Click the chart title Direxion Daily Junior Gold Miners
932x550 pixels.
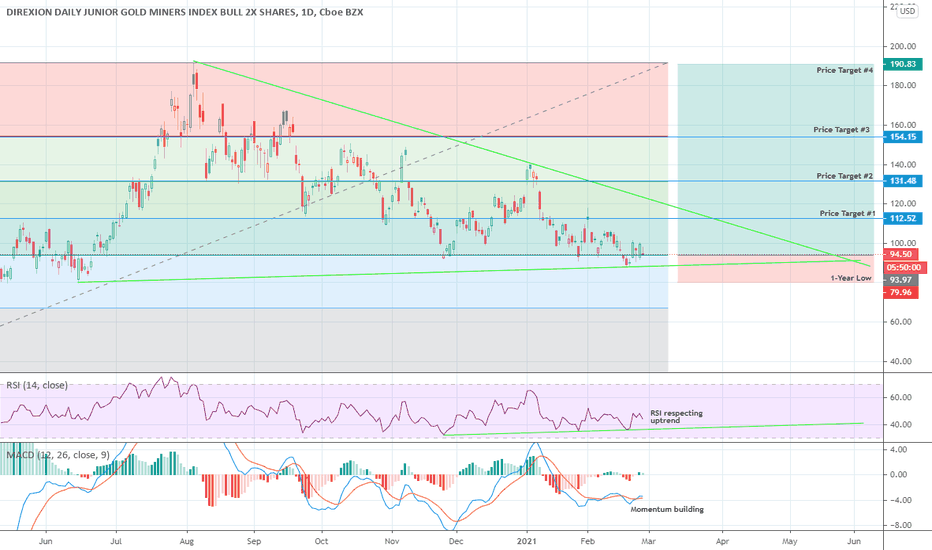click(x=184, y=12)
